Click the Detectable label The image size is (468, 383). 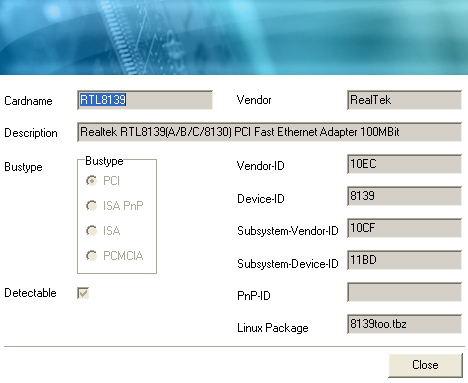coord(30,293)
